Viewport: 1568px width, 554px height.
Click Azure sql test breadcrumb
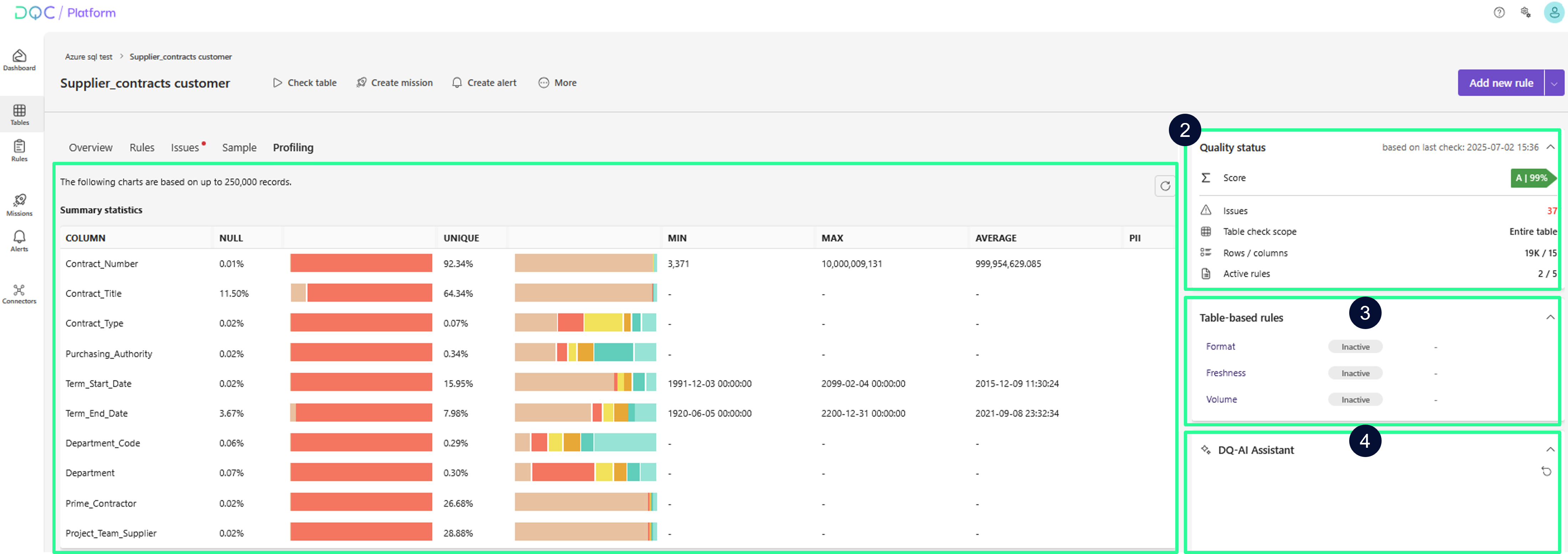(x=89, y=57)
